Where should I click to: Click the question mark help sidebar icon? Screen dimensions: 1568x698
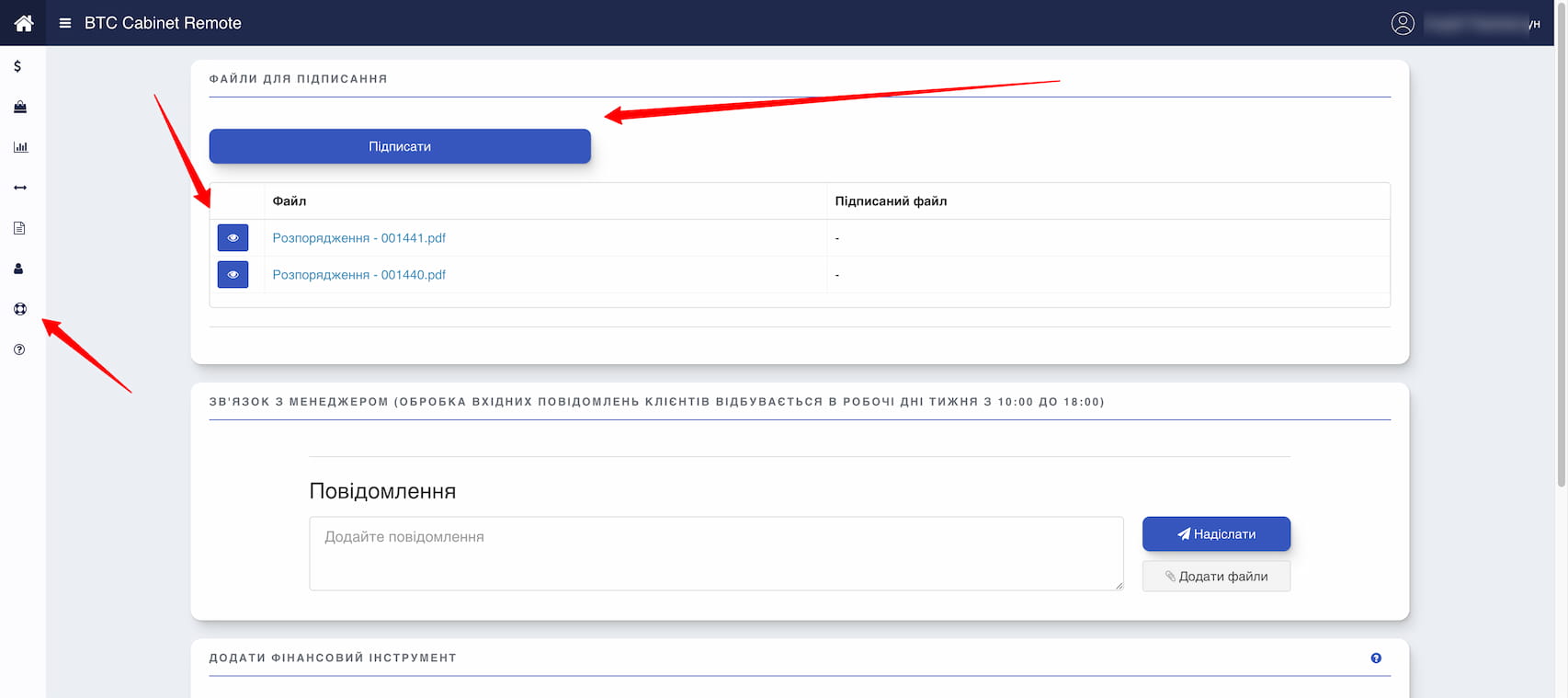19,349
